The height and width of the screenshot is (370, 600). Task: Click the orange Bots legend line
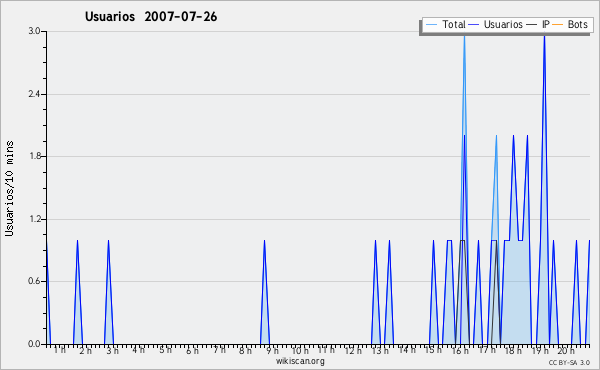(558, 25)
